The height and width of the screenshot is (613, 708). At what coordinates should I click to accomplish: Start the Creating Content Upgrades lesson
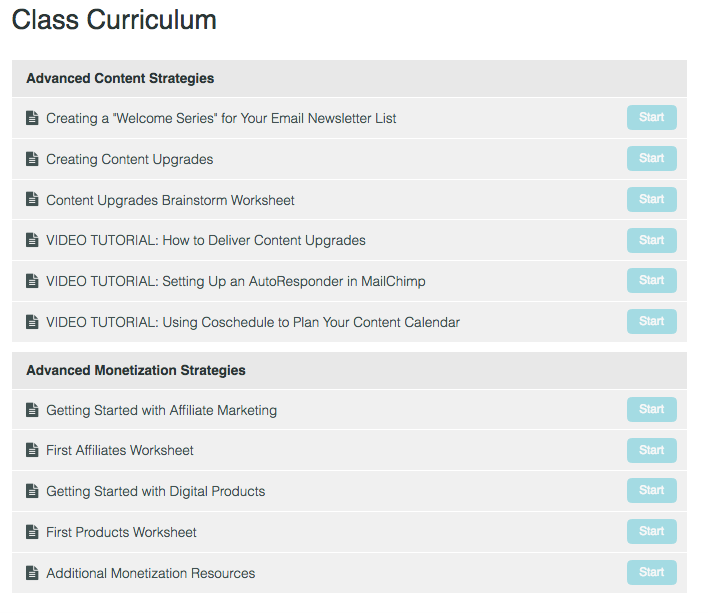[652, 158]
